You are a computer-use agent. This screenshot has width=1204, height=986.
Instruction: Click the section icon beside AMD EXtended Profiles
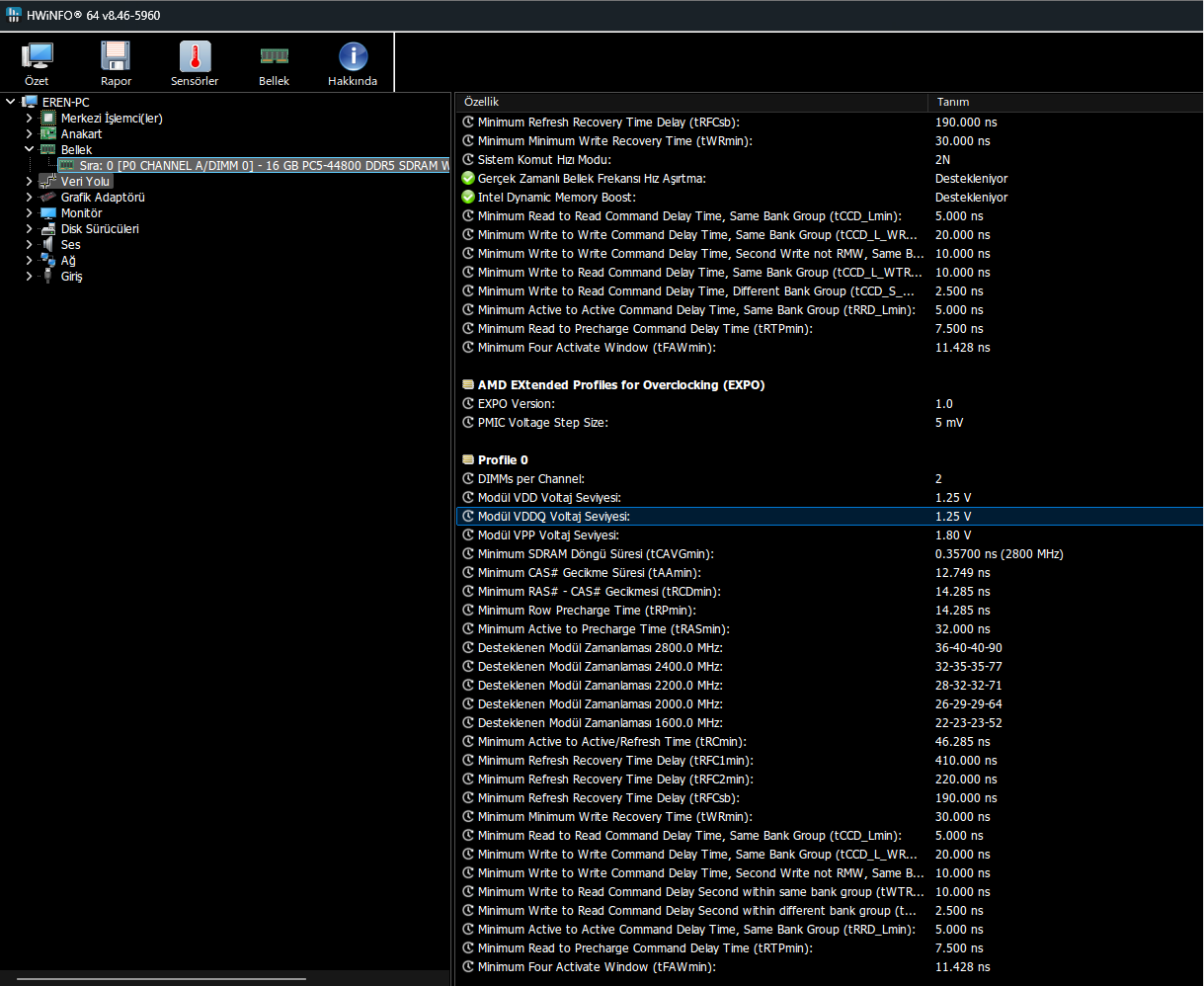click(x=468, y=384)
